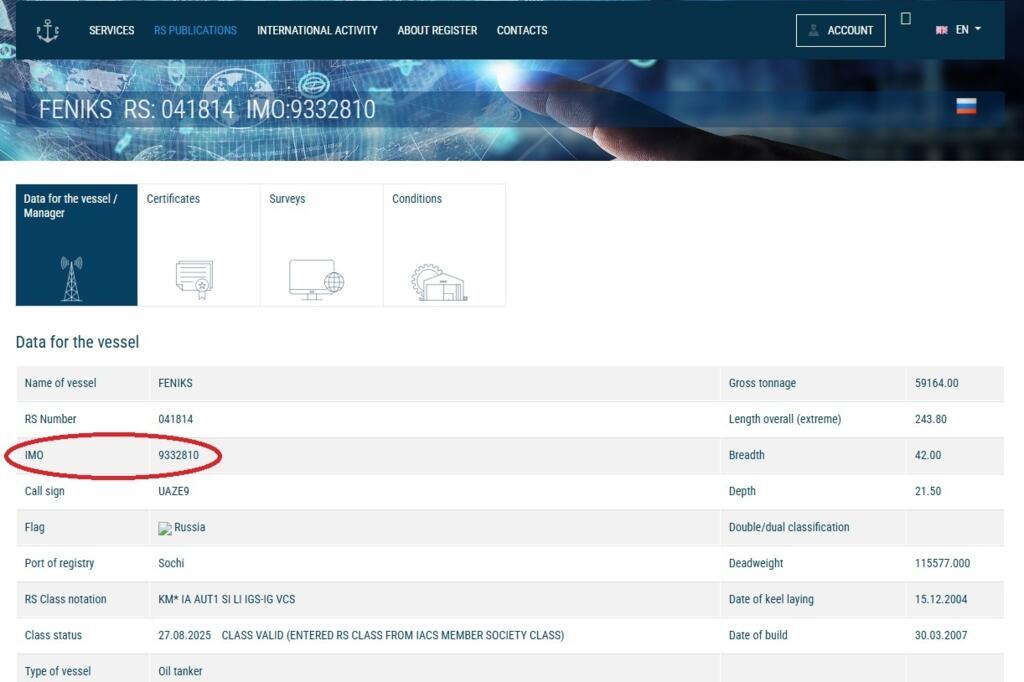Click the small icon beside Account button
The height and width of the screenshot is (682, 1024).
click(x=906, y=19)
